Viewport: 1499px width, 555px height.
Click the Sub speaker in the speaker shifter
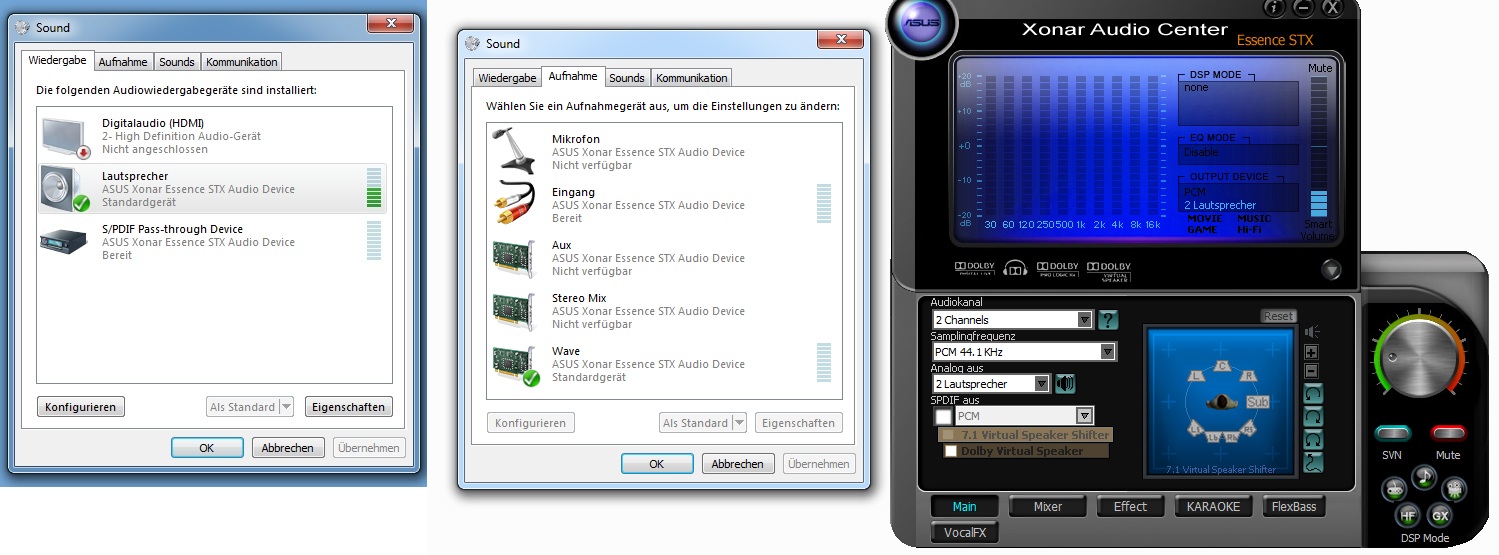coord(1257,402)
